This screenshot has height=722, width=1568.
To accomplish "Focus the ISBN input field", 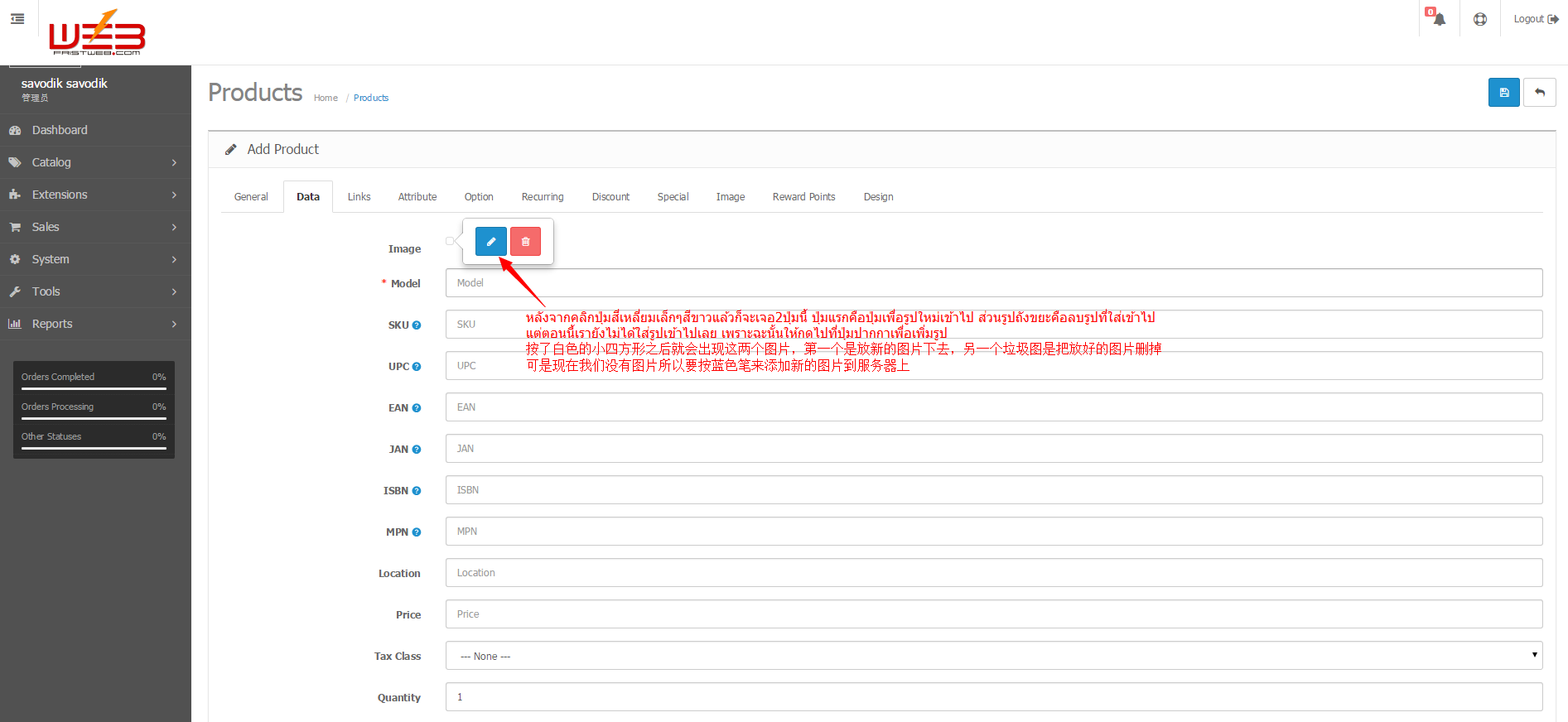I will 994,490.
